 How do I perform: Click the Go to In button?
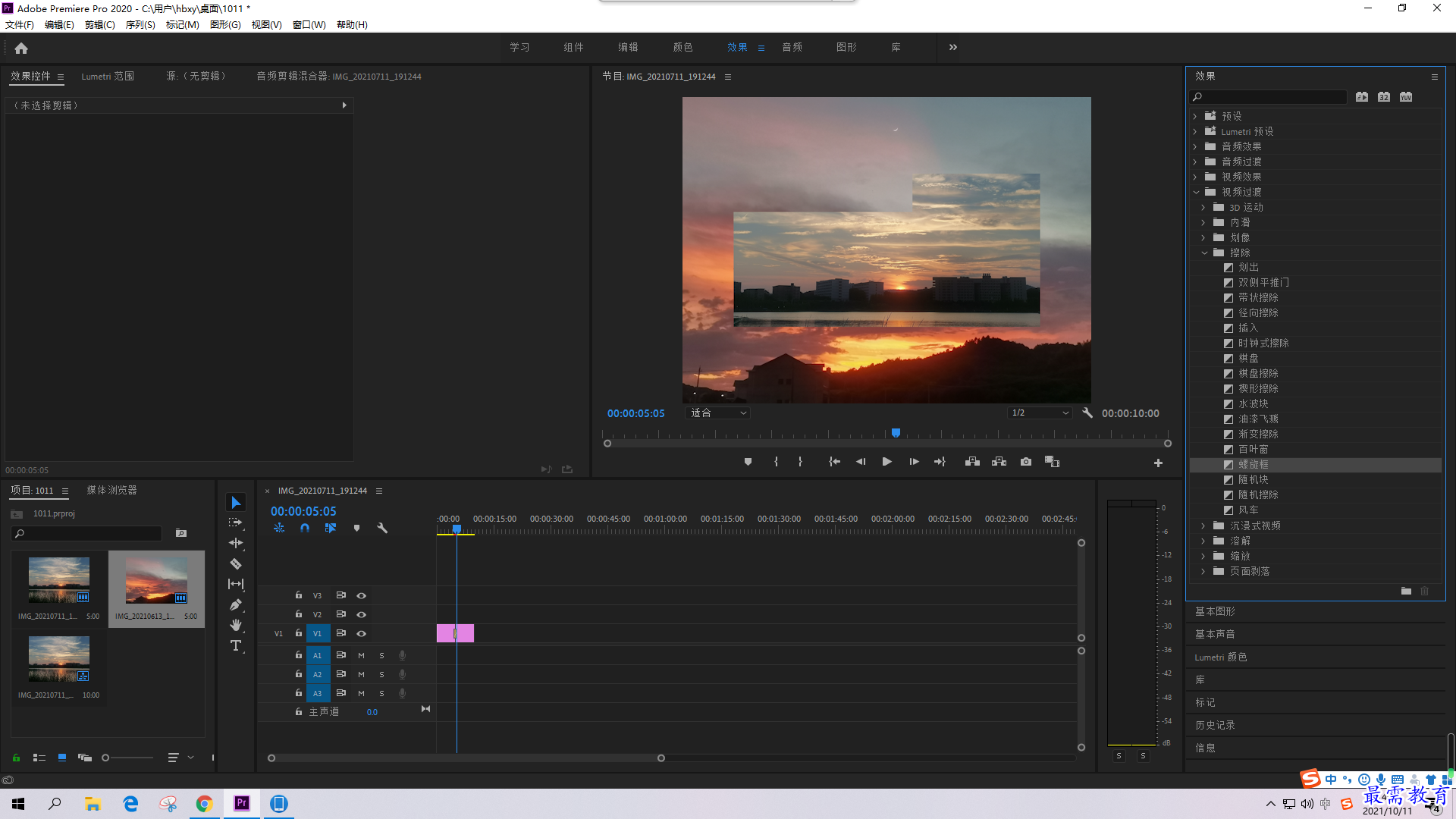[x=834, y=462]
